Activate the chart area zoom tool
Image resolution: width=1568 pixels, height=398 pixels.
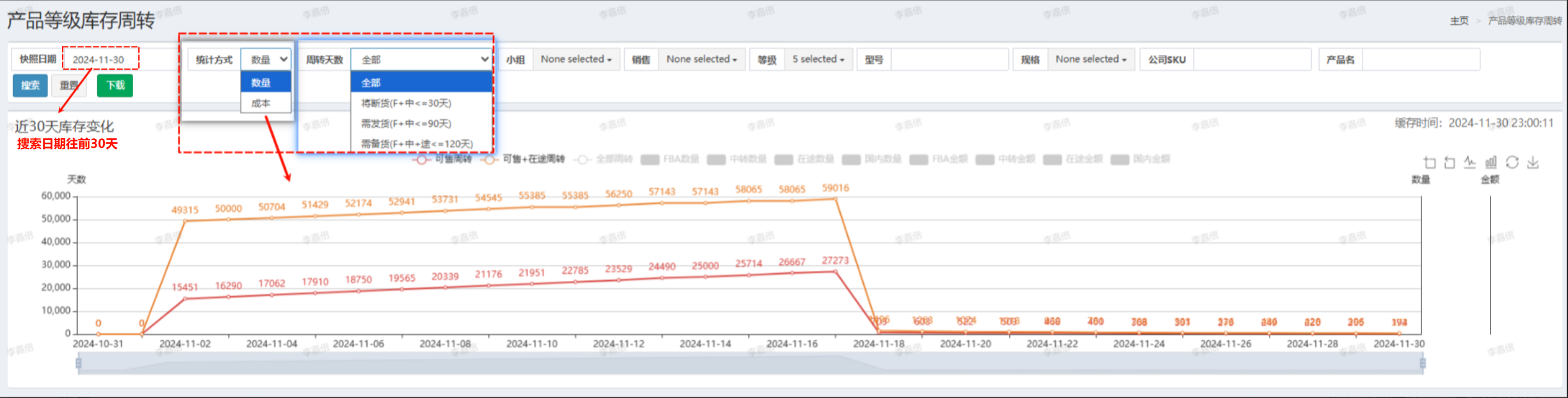pos(1430,163)
